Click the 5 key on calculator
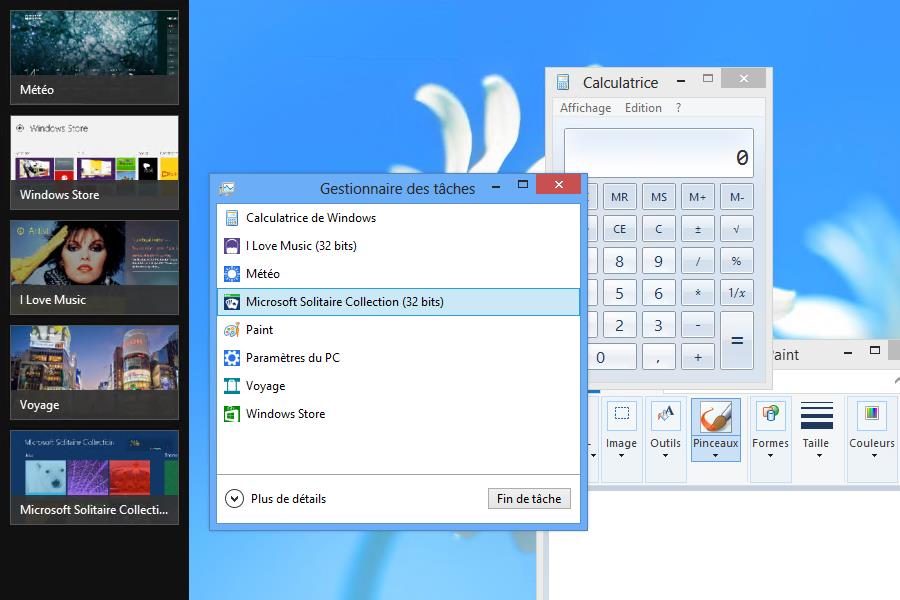The height and width of the screenshot is (600, 900). pos(619,293)
